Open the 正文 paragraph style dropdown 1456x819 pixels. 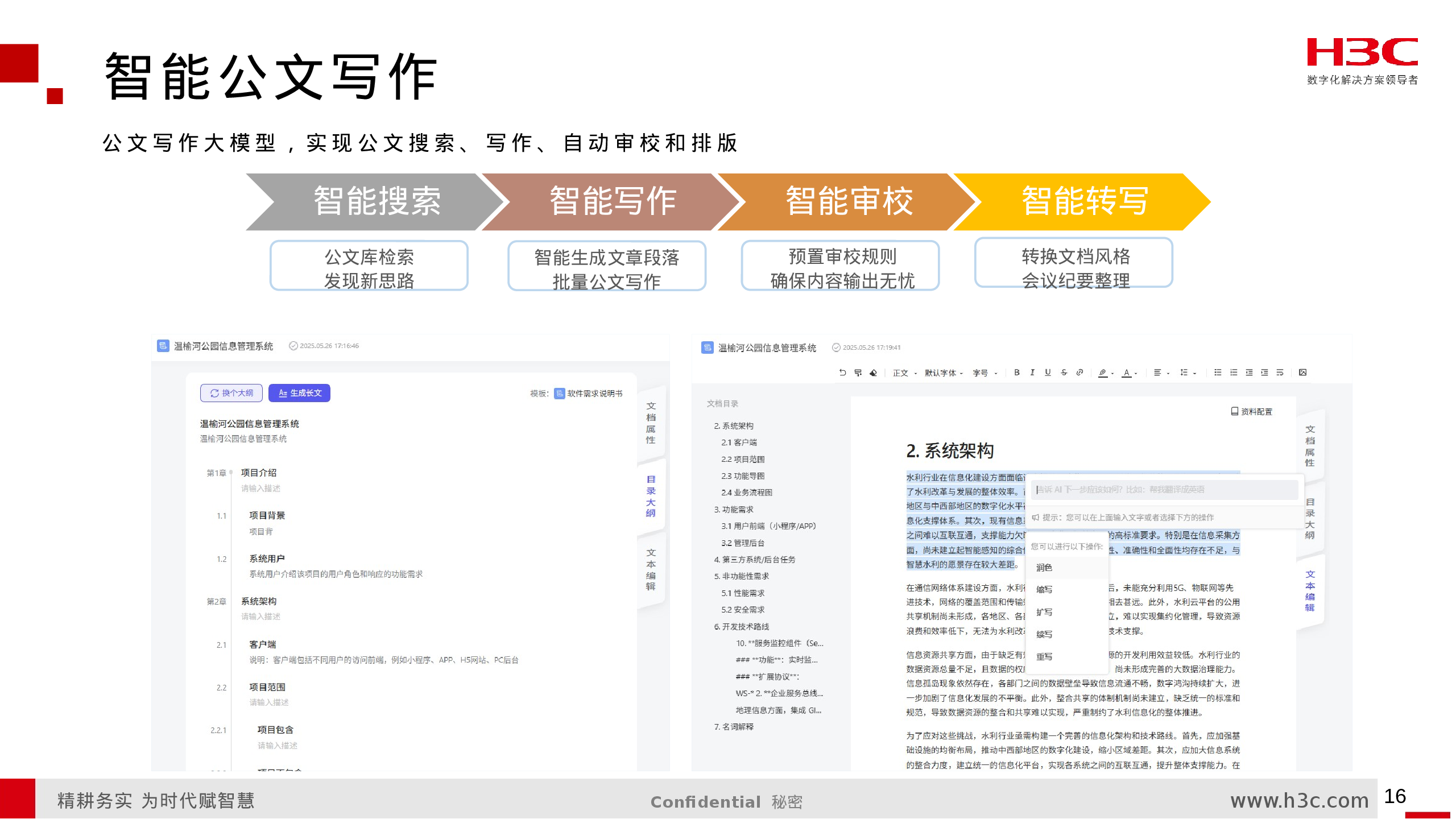pos(904,373)
